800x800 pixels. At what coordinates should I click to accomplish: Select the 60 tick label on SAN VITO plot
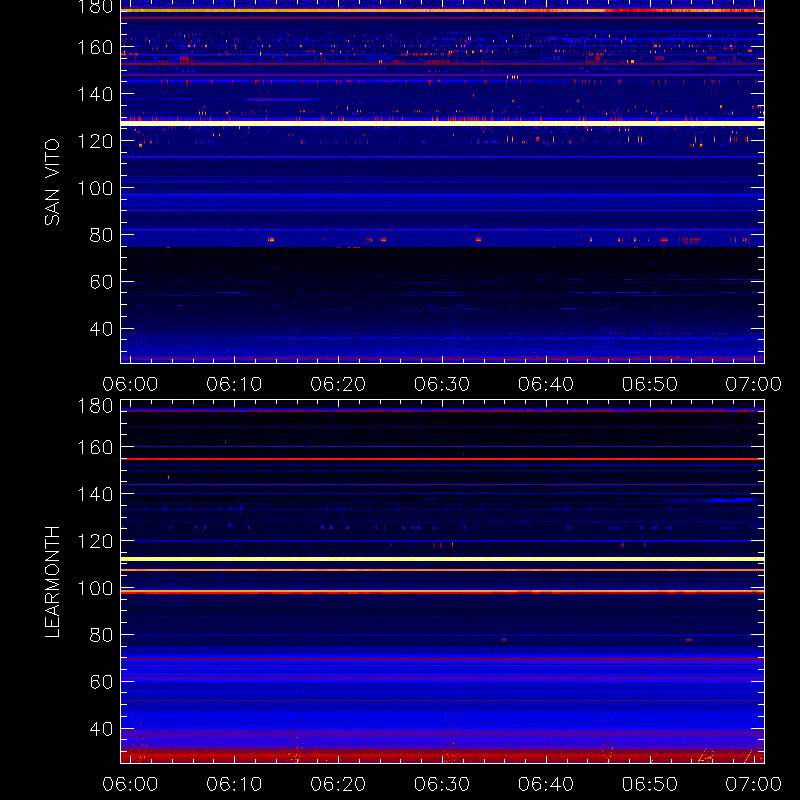click(x=102, y=282)
